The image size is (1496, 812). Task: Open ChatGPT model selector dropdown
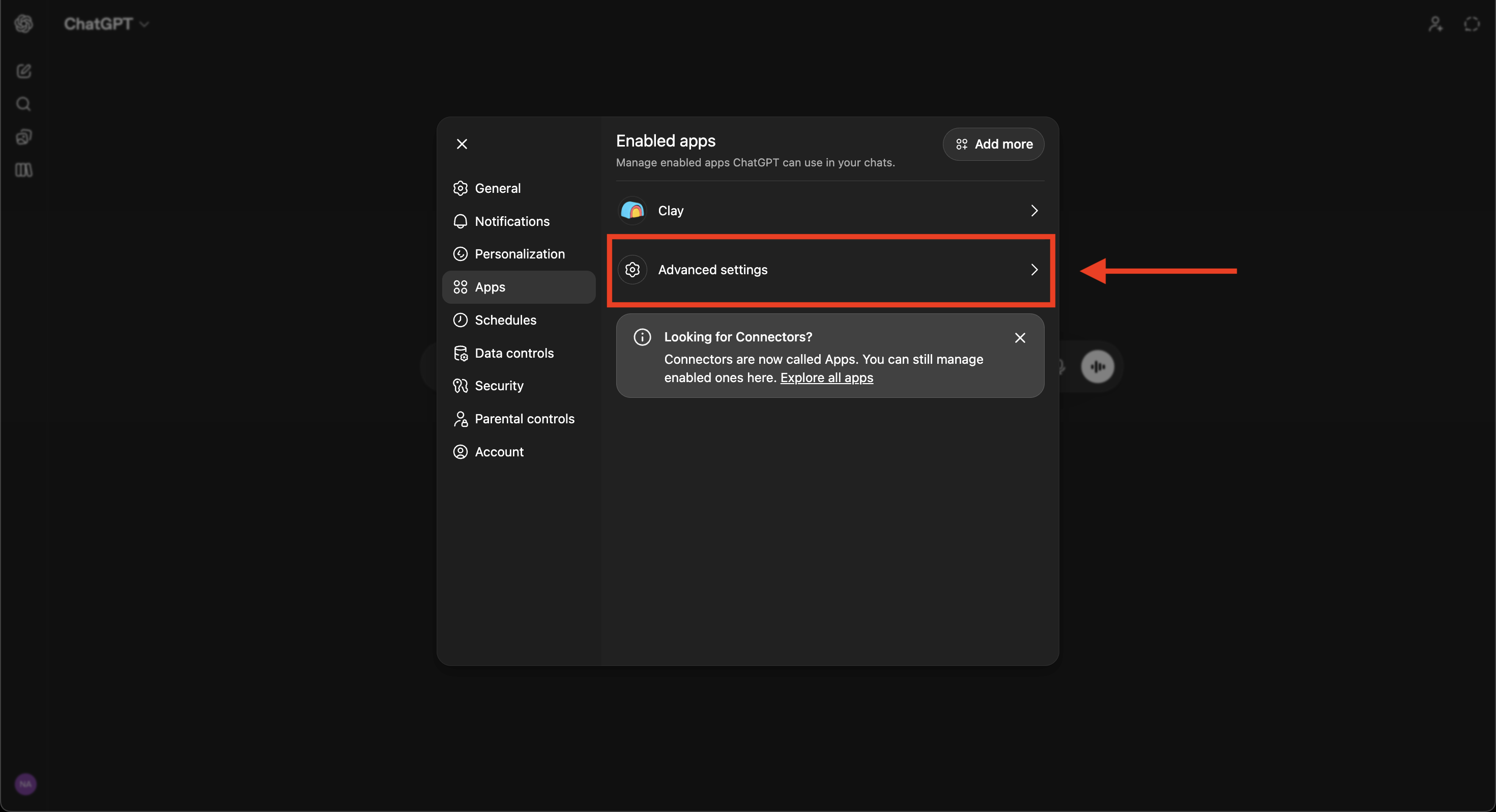[x=106, y=24]
